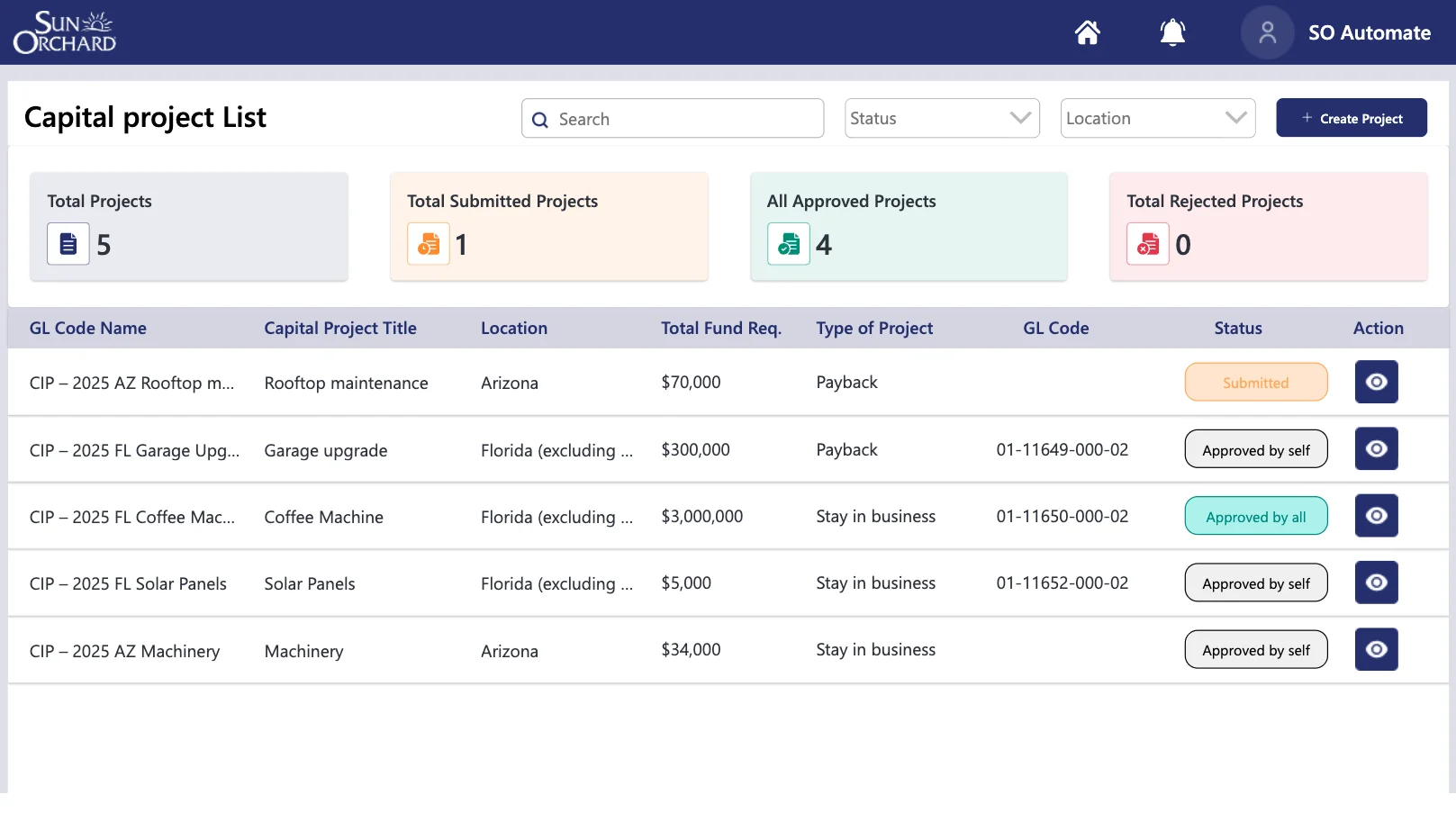
Task: Click the Total Submitted Projects icon
Action: tap(428, 243)
